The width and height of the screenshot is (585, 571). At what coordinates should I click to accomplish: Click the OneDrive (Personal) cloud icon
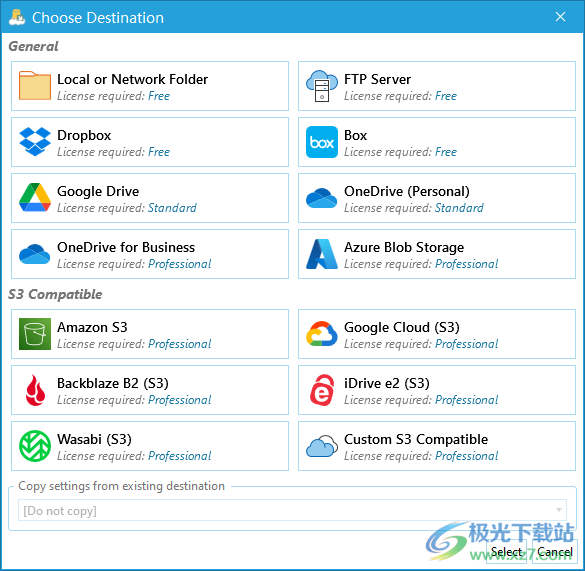(x=322, y=198)
